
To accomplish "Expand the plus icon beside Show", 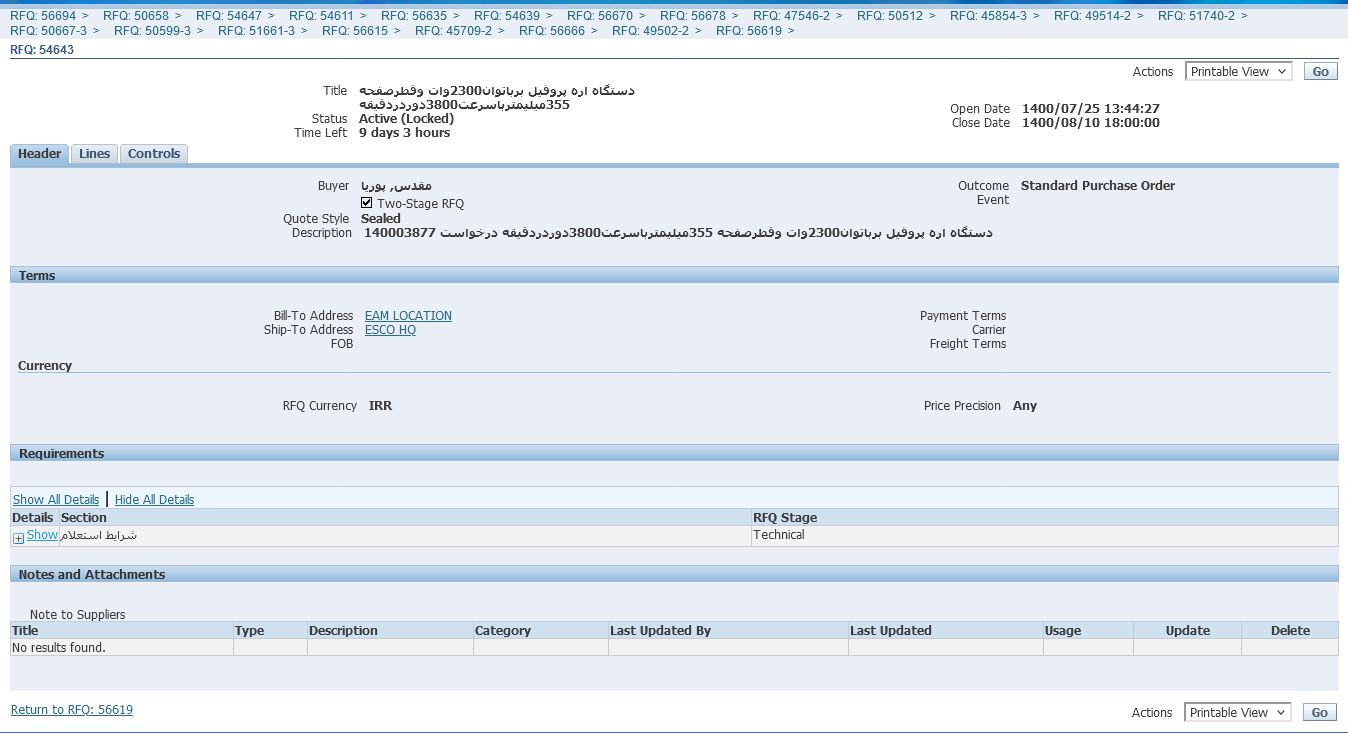I will click(18, 538).
